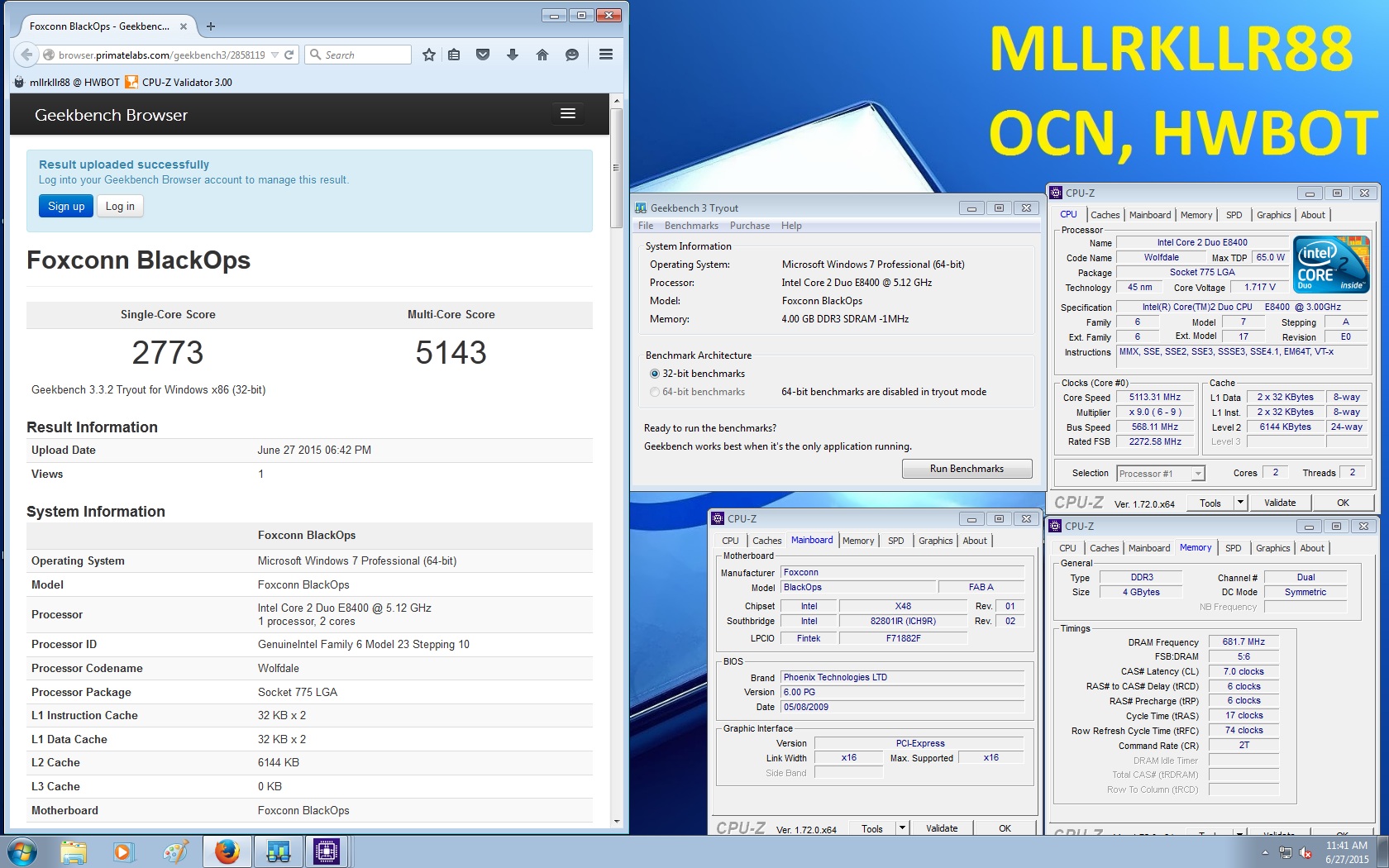
Task: Open the bookmarks list icon
Action: click(x=454, y=55)
